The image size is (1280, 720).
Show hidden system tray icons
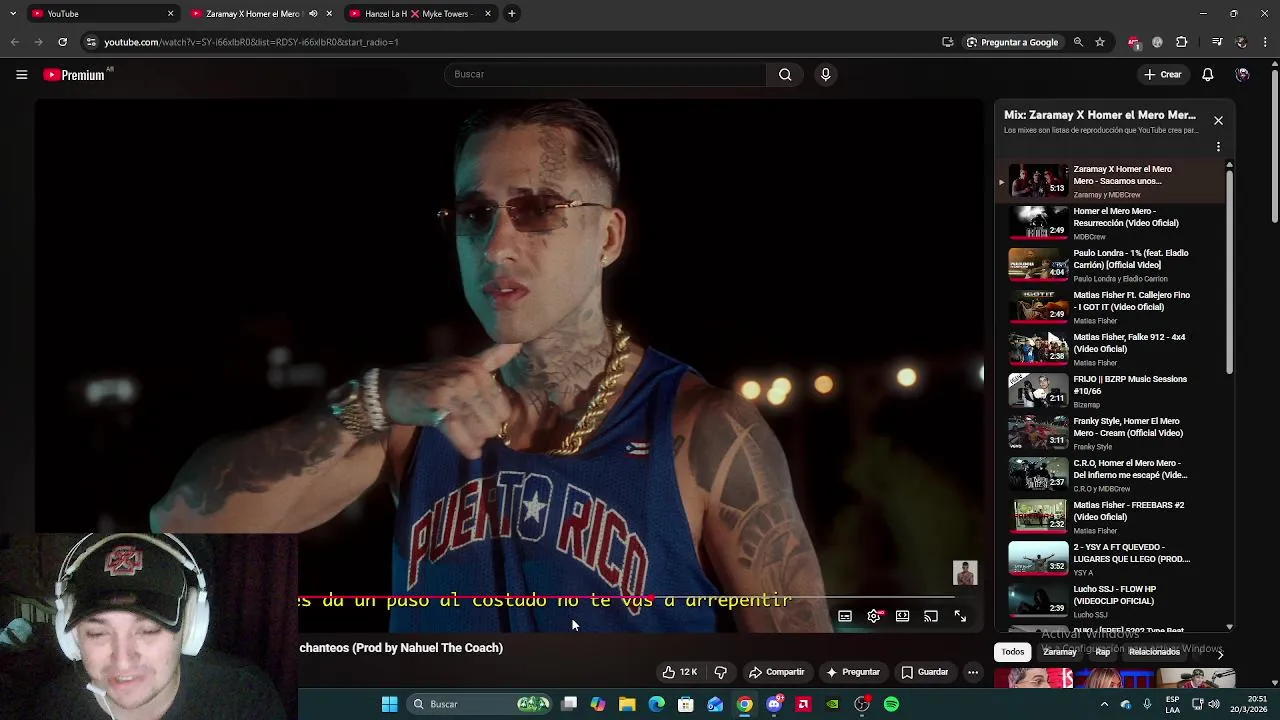[1106, 704]
